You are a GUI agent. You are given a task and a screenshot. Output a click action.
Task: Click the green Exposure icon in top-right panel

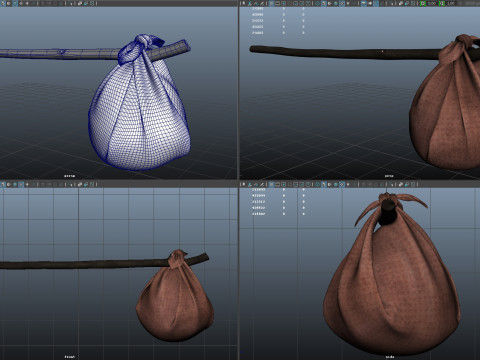click(x=423, y=3)
